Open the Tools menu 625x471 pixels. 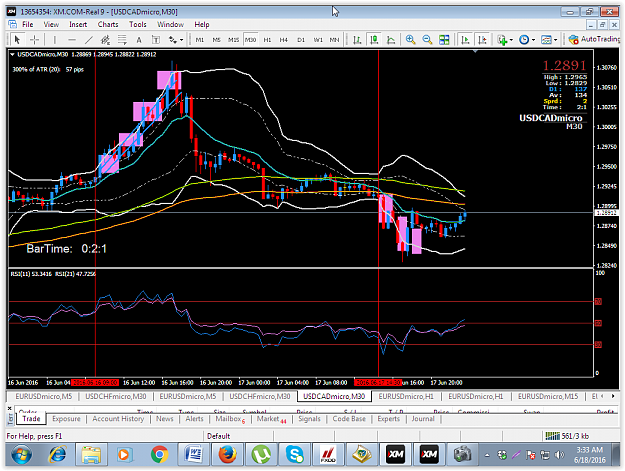(x=138, y=24)
